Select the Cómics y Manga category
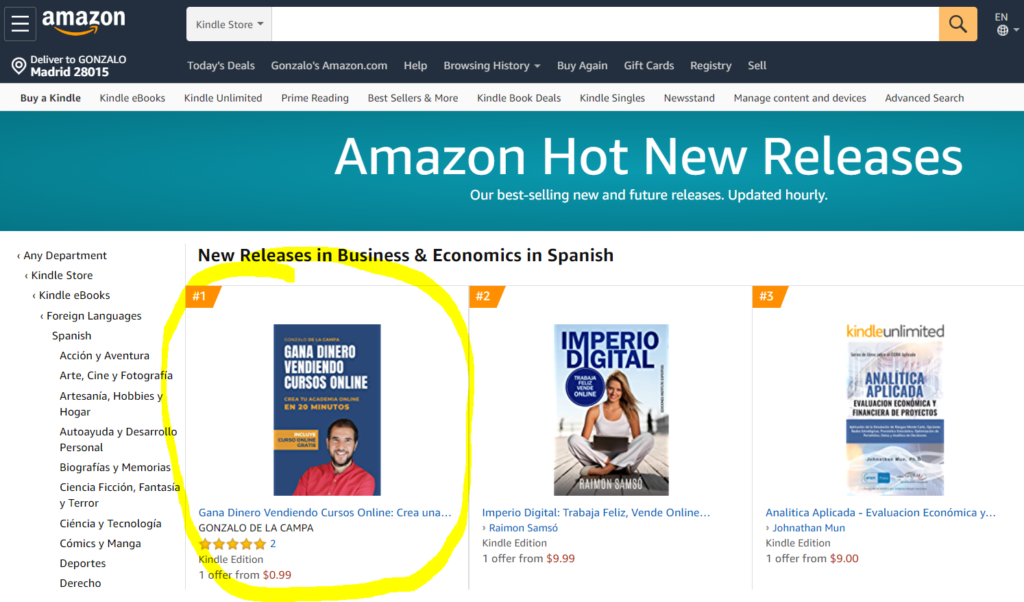 point(100,544)
